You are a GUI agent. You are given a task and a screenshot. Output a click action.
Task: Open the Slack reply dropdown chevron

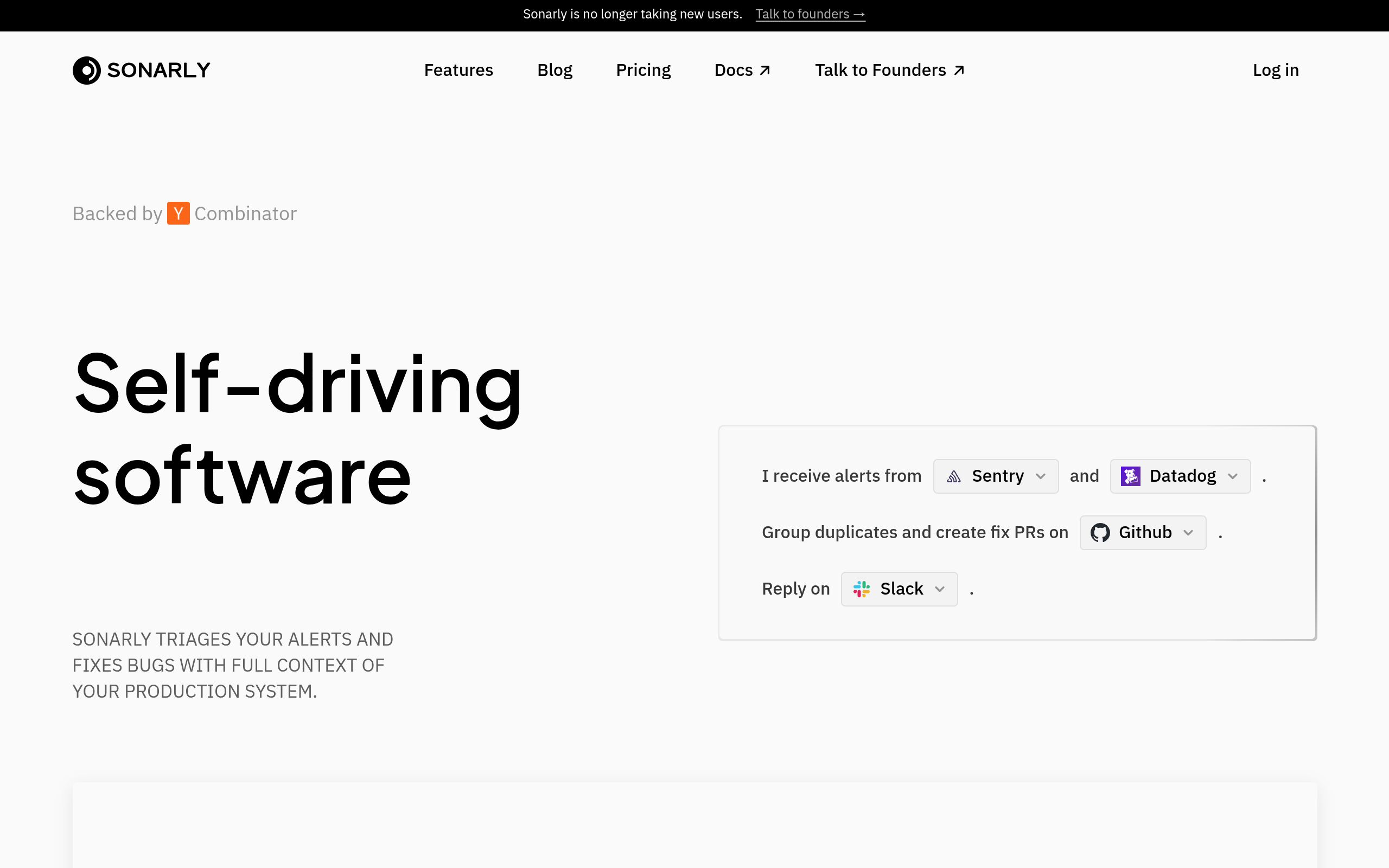[x=940, y=589]
